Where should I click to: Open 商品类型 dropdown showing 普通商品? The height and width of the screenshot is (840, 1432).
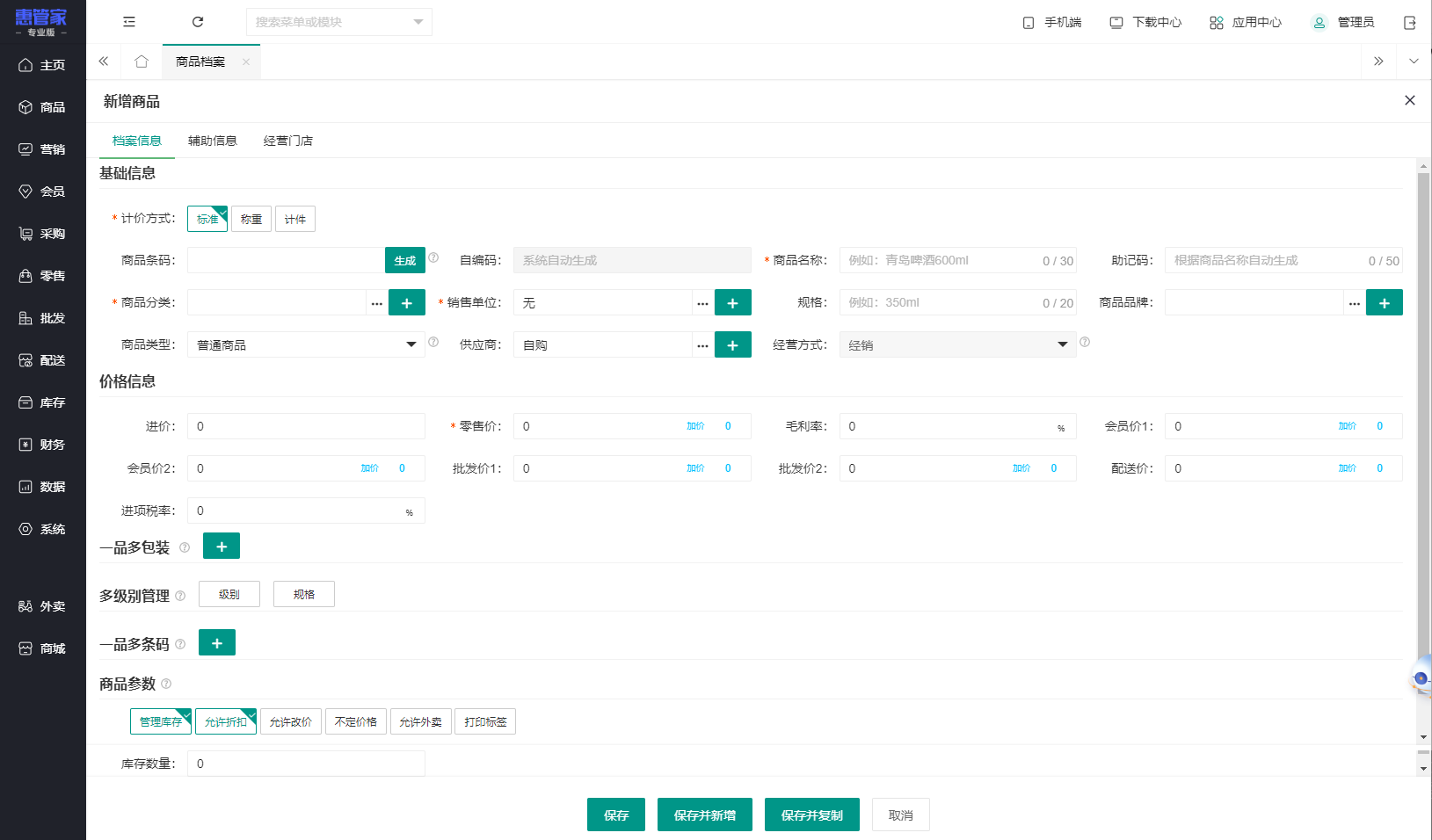pos(306,344)
